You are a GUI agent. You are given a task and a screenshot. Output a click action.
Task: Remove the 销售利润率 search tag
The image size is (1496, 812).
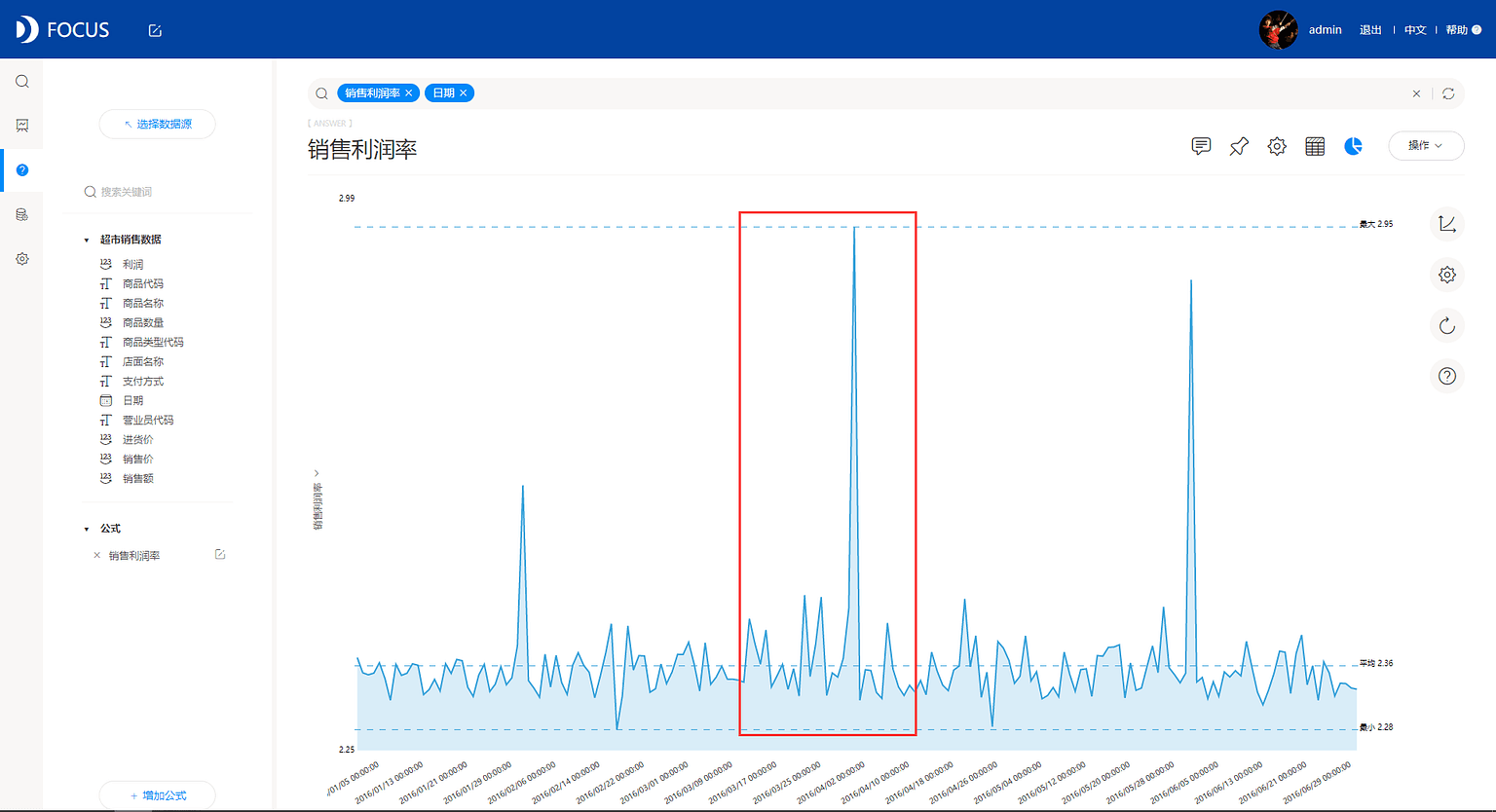409,93
